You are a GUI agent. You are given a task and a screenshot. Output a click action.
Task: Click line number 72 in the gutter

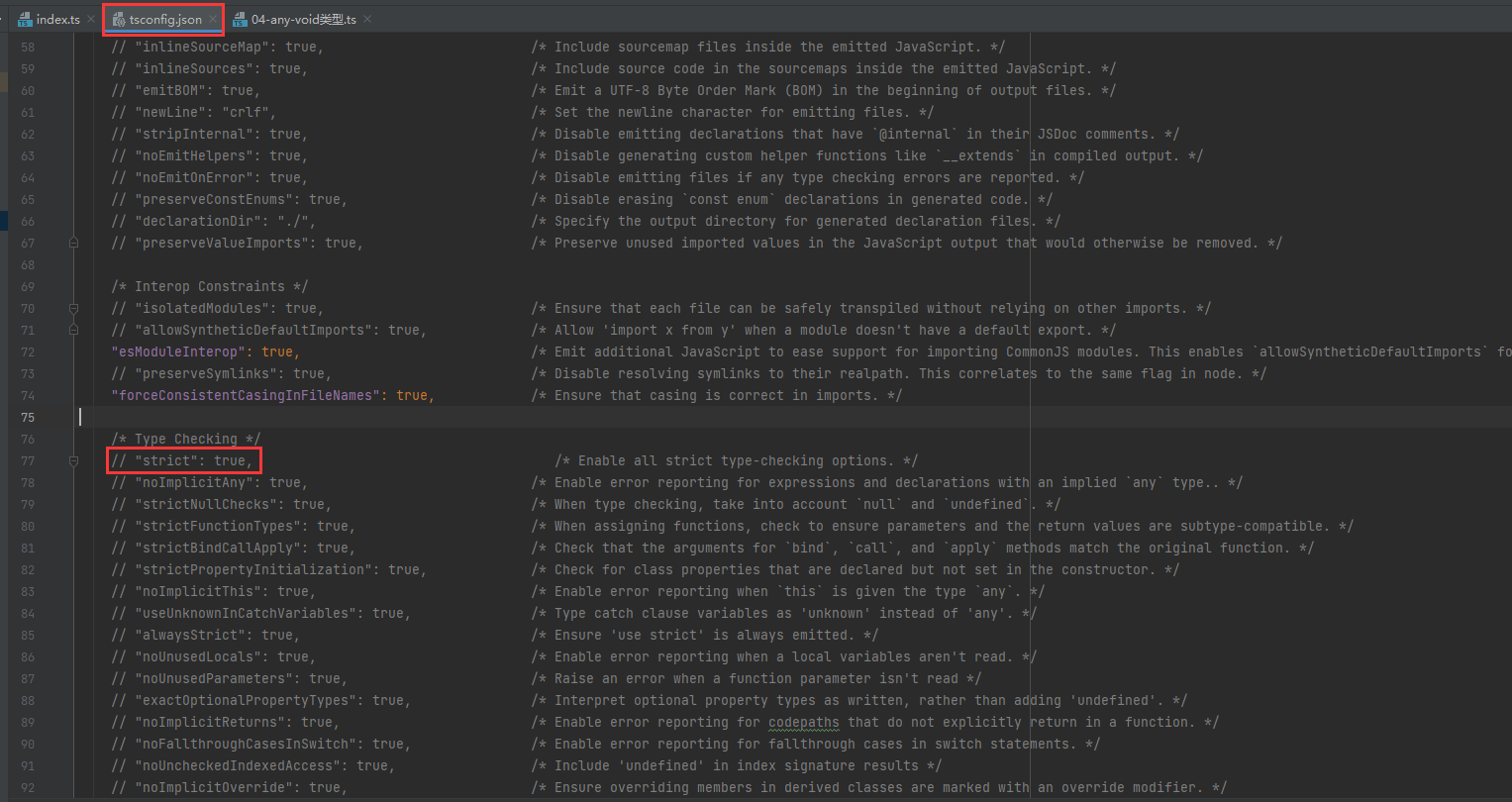coord(27,351)
